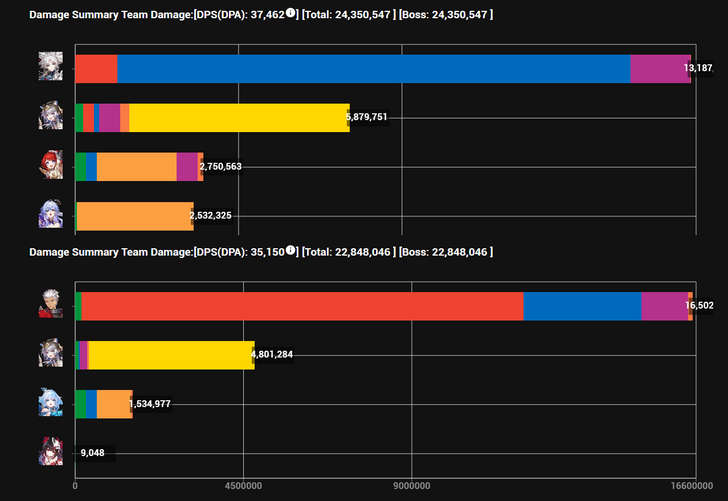Select avatar beside the 4,801,284 damage bar
Screen dimensions: 728x501
pyautogui.click(x=50, y=354)
